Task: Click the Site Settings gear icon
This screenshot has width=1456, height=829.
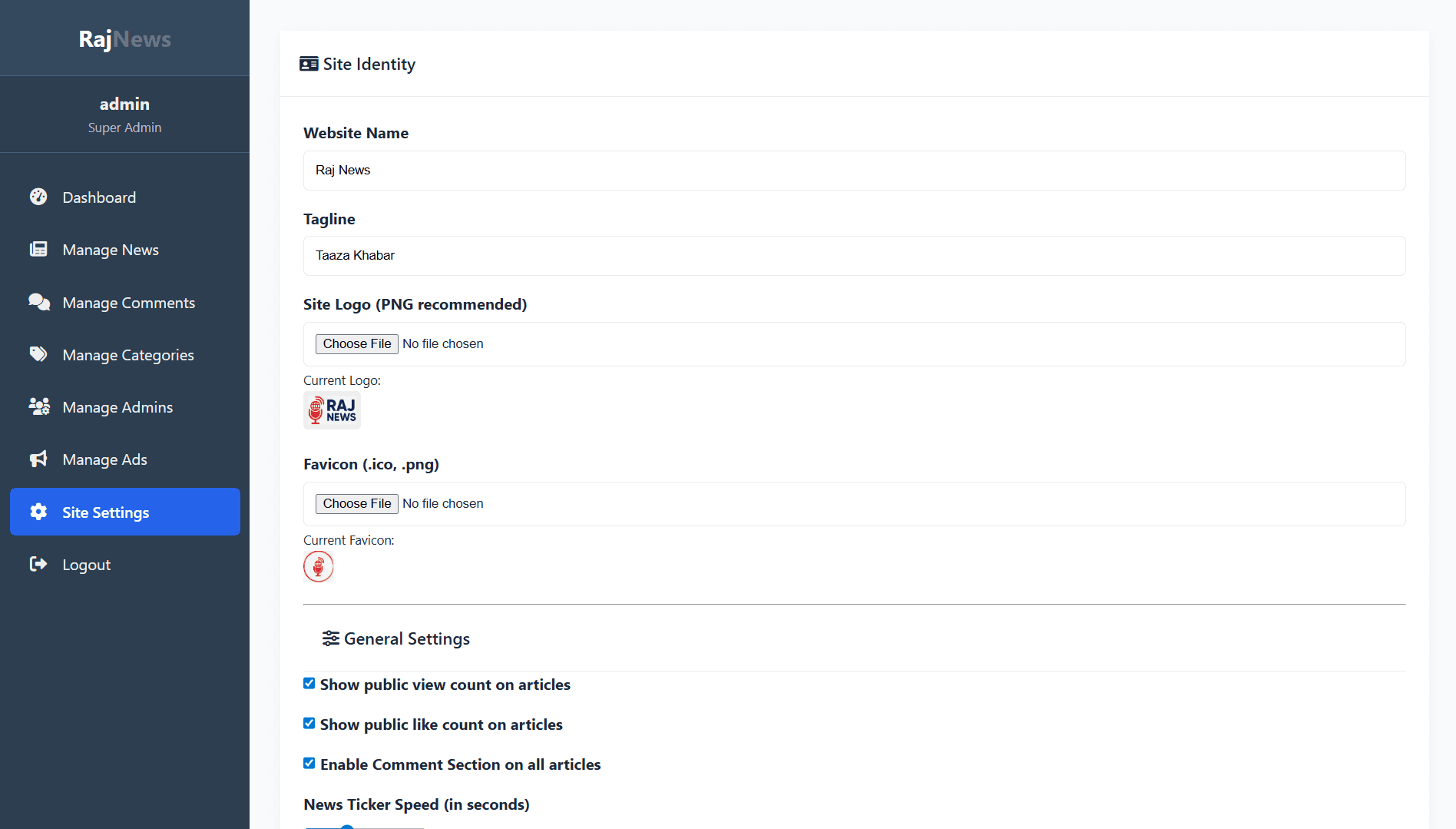Action: pyautogui.click(x=38, y=512)
